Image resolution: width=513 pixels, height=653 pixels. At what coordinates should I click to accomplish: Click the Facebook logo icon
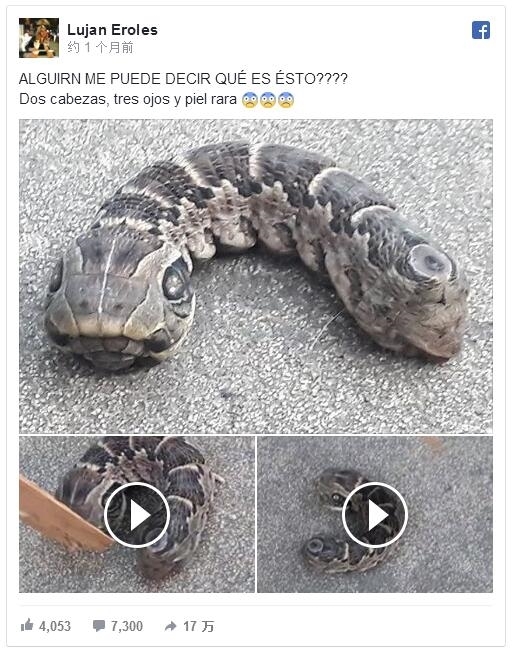[x=481, y=30]
